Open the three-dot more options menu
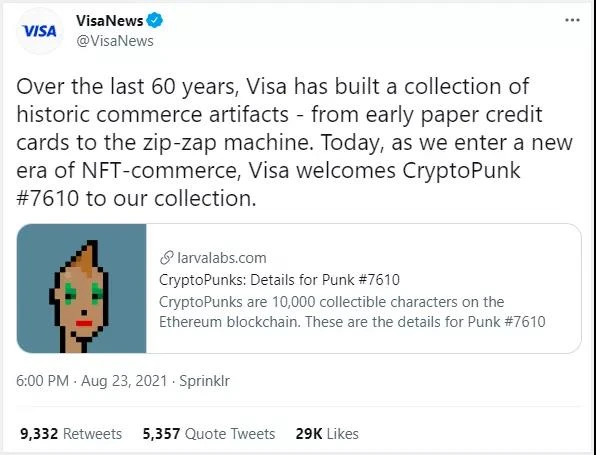Image resolution: width=596 pixels, height=455 pixels. (572, 20)
